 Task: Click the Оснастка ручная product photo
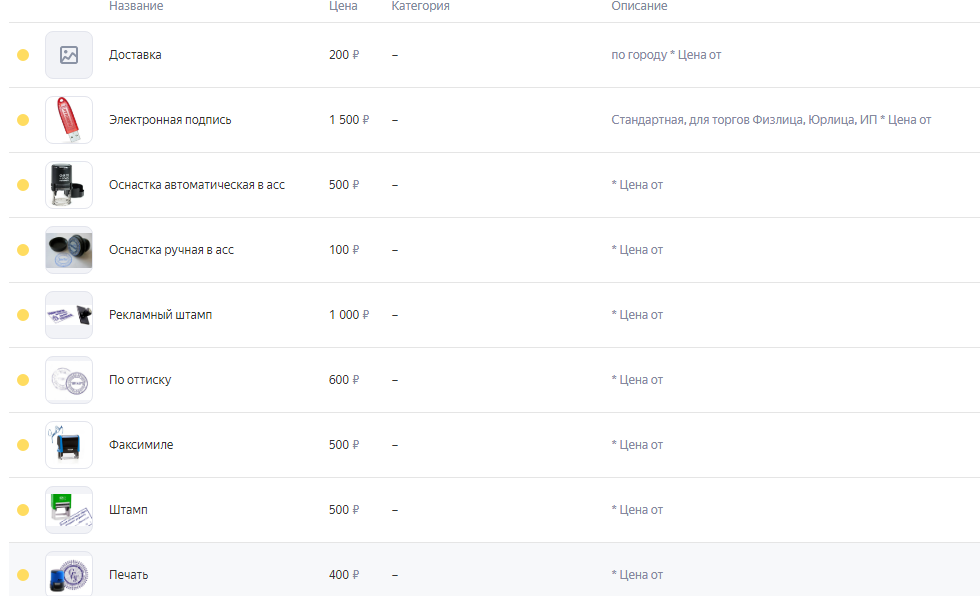tap(69, 250)
